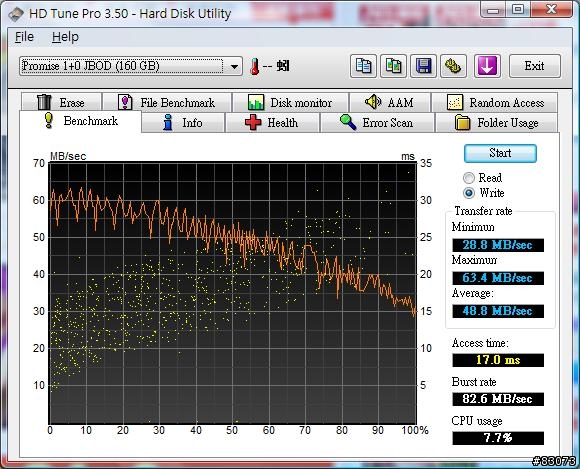Click the floppy disk save icon
This screenshot has height=469, width=580.
point(423,66)
